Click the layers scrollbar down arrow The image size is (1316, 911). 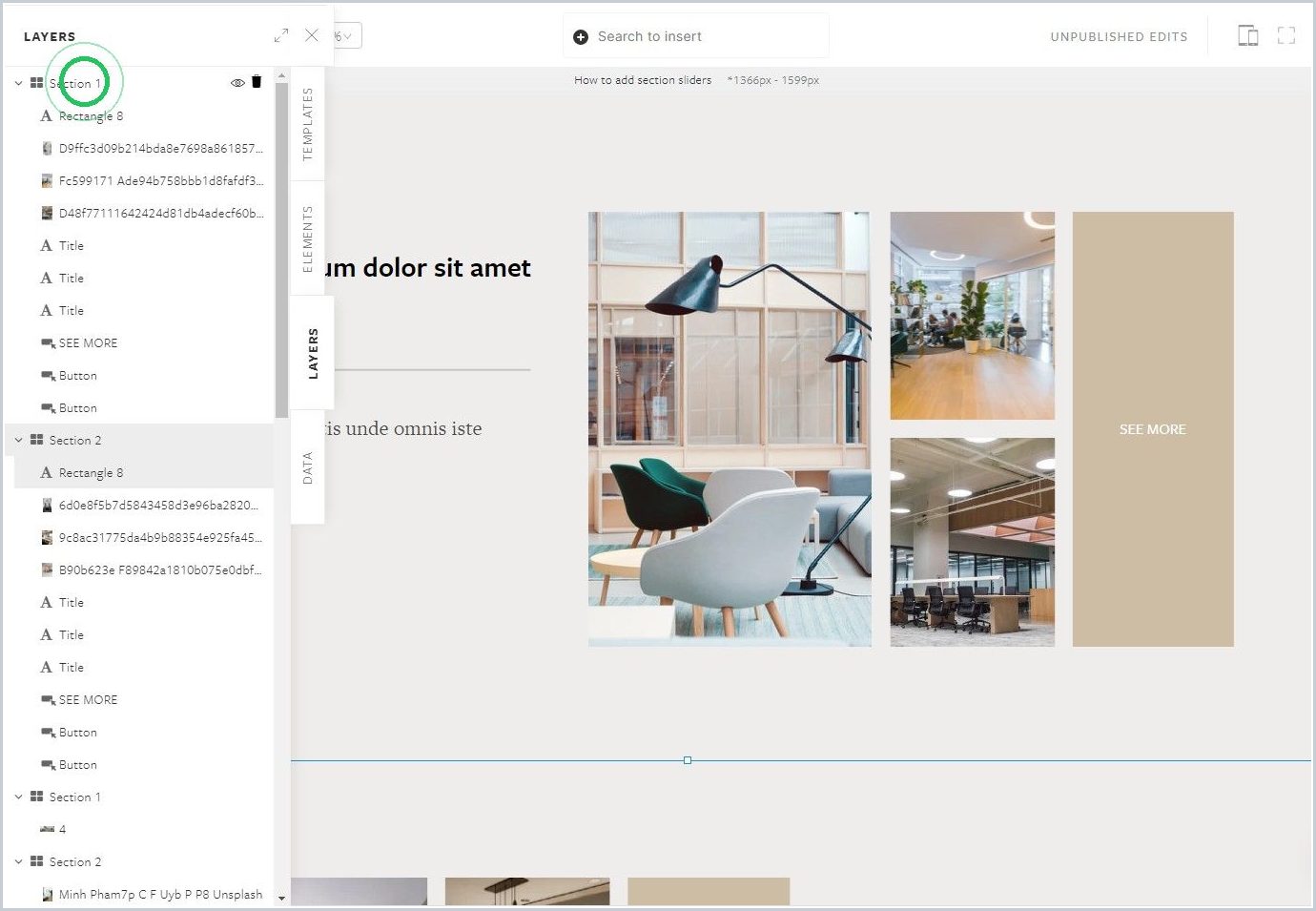(x=281, y=898)
